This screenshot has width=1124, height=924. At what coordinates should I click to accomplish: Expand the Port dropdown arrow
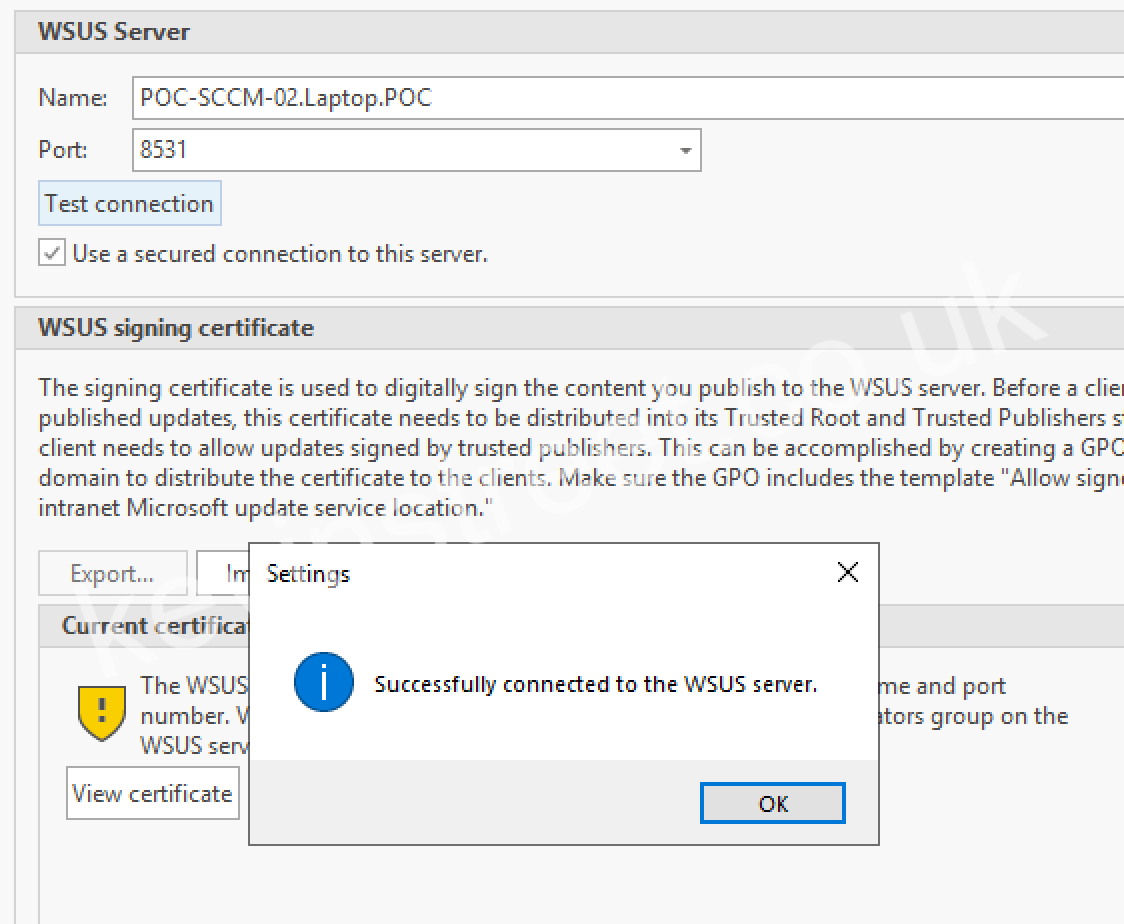685,151
